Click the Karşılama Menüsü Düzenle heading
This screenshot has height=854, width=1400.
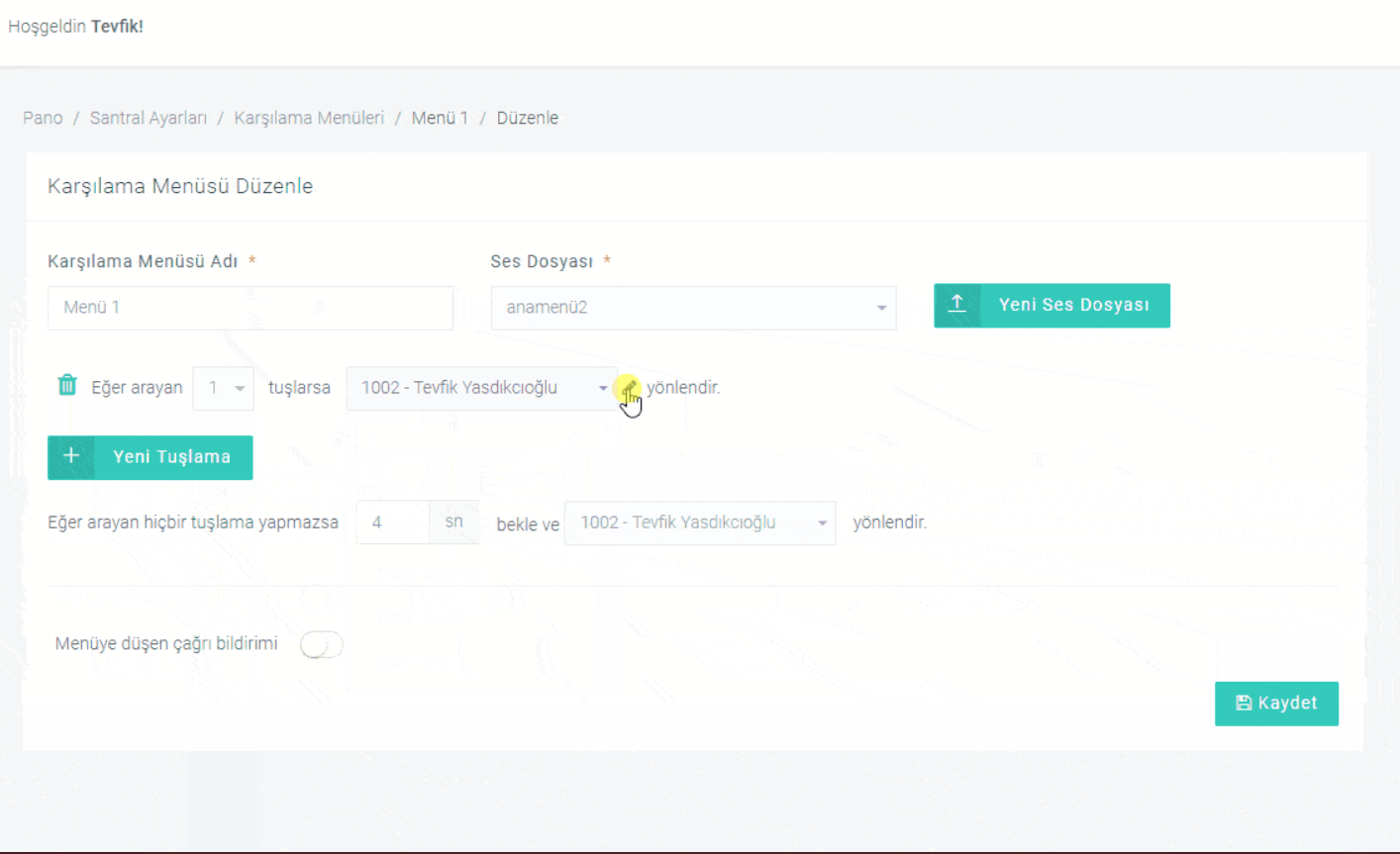pos(180,186)
